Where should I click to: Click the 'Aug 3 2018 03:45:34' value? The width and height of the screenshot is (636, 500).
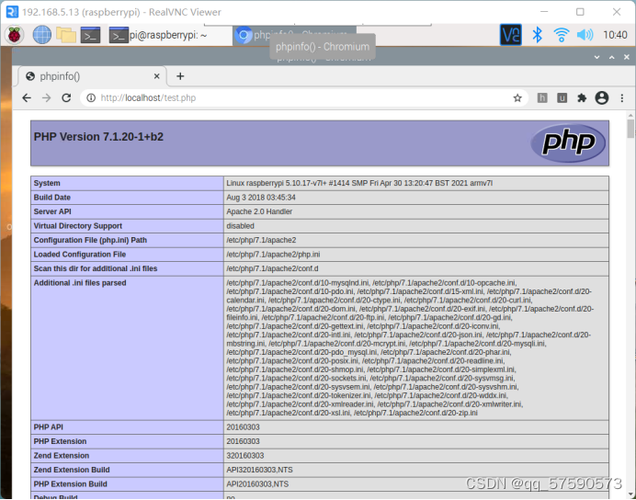(261, 197)
